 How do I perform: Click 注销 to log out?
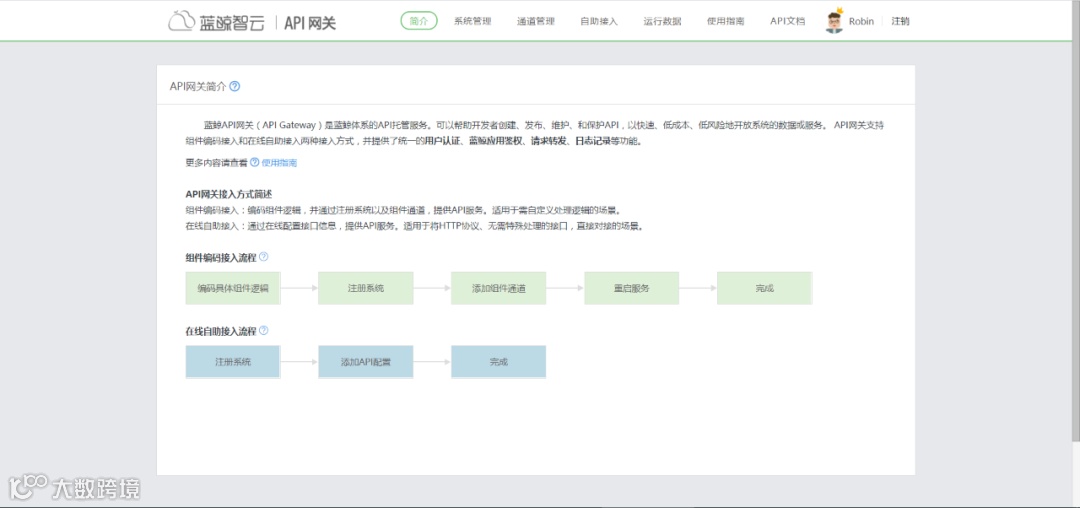900,21
